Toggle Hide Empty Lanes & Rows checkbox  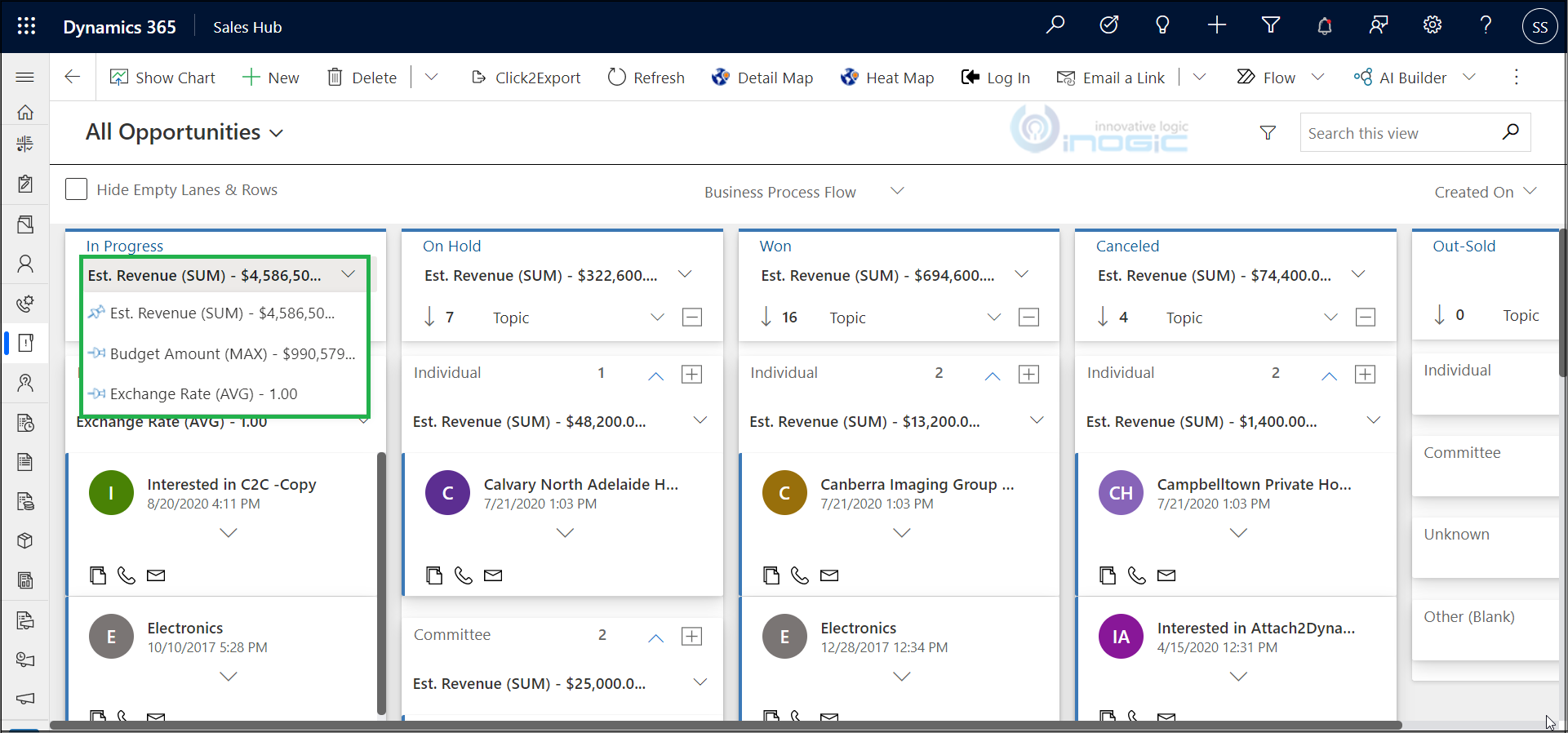pos(76,189)
